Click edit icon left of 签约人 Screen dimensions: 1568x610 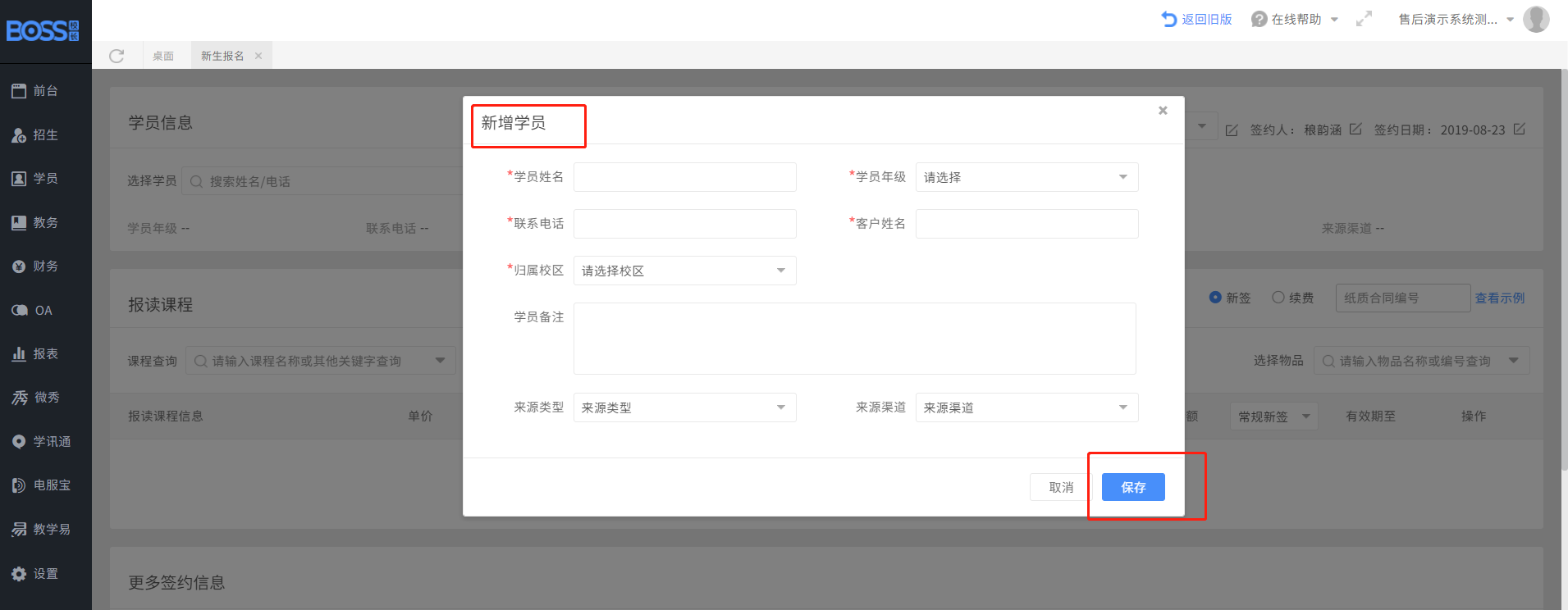tap(1232, 130)
